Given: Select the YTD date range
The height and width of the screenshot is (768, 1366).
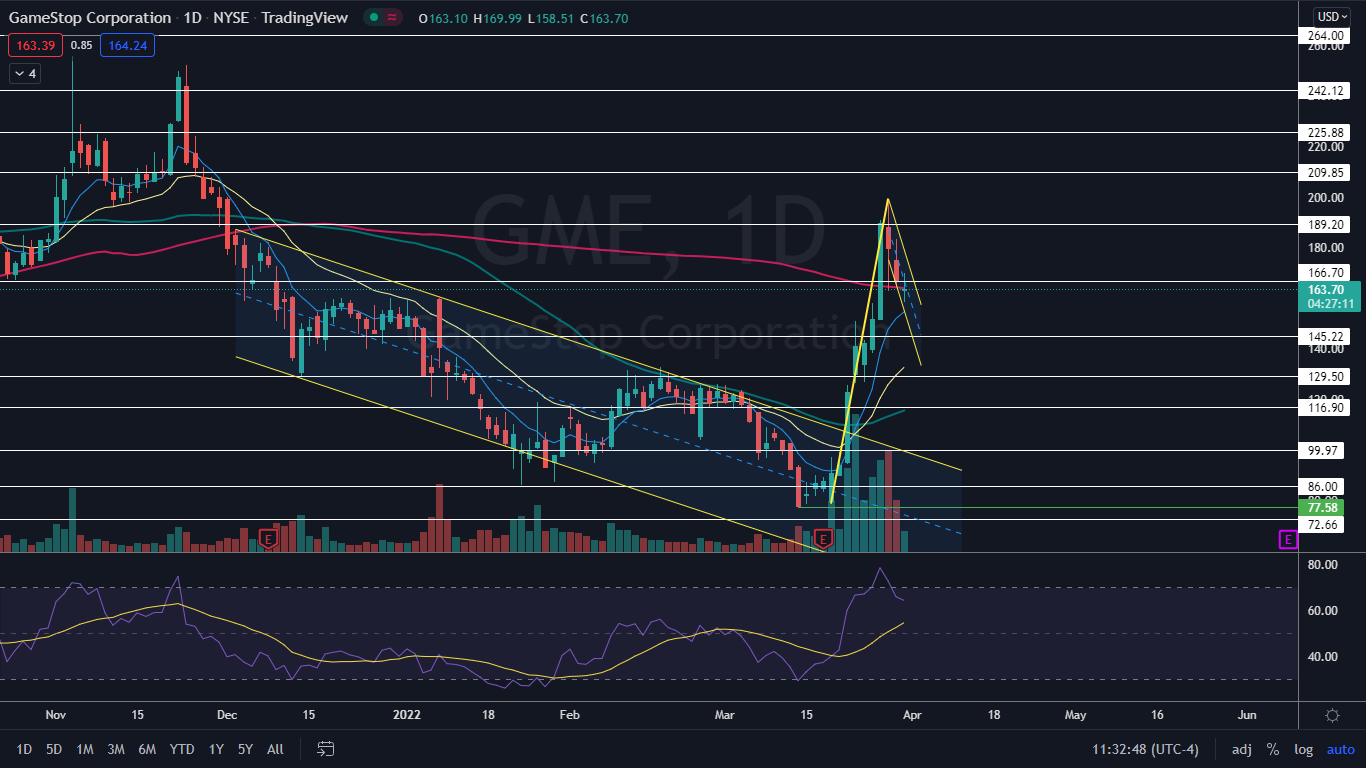Looking at the screenshot, I should coord(182,748).
